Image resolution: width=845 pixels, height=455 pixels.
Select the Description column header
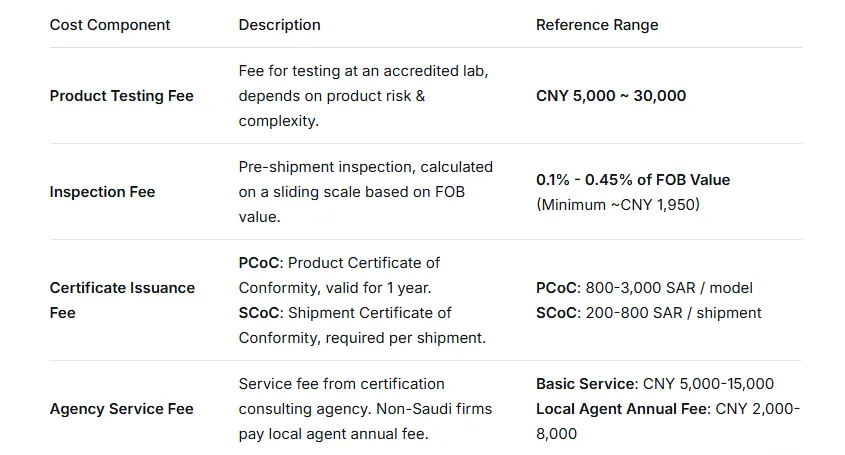pos(279,25)
